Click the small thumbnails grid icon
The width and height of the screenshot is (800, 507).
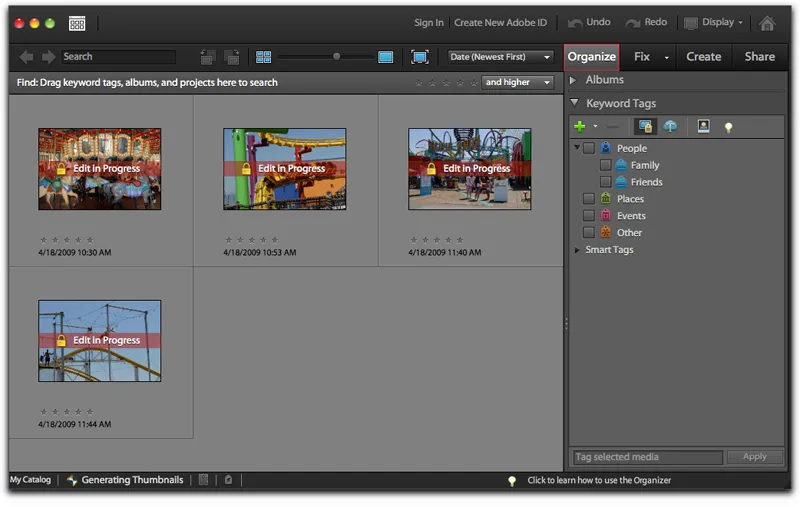point(264,57)
